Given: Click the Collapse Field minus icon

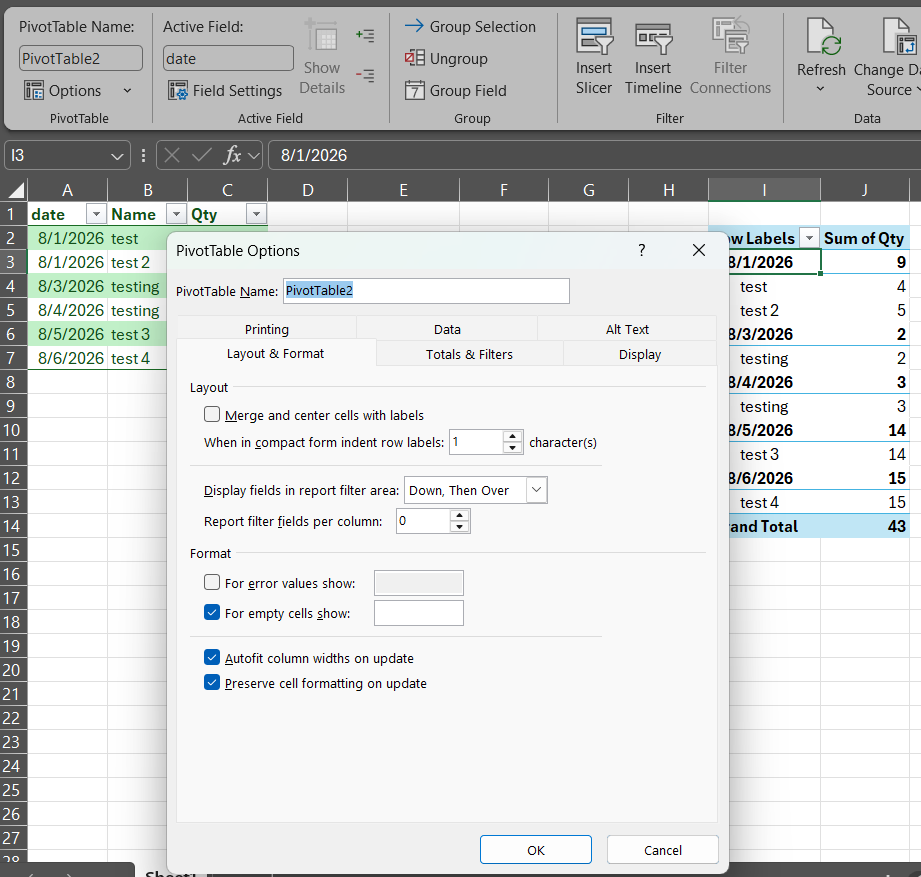Looking at the screenshot, I should [x=365, y=75].
